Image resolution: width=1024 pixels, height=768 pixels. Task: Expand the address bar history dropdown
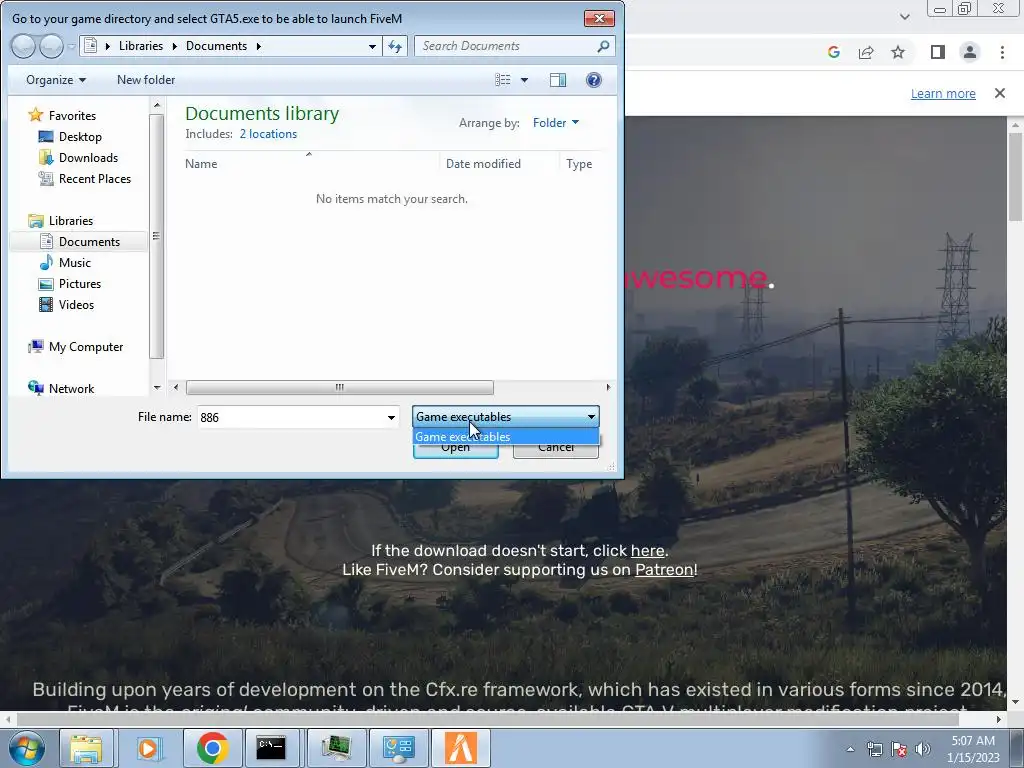coord(372,46)
